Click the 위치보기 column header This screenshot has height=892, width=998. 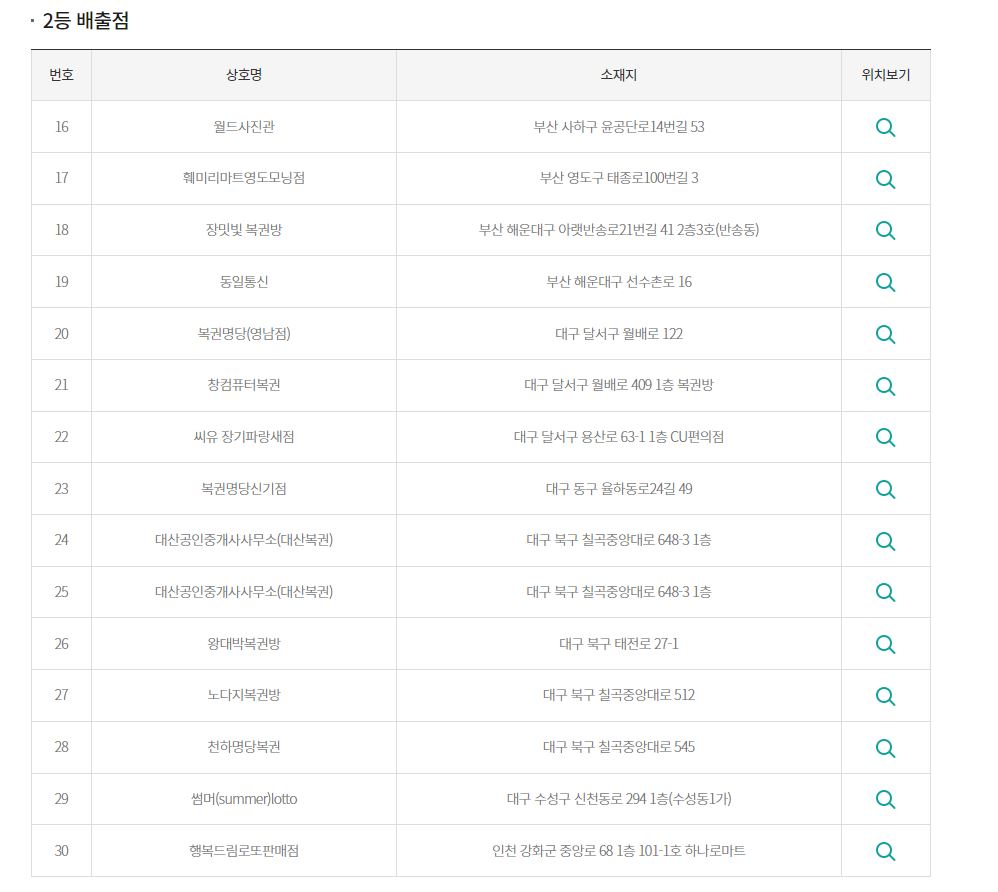coord(885,75)
